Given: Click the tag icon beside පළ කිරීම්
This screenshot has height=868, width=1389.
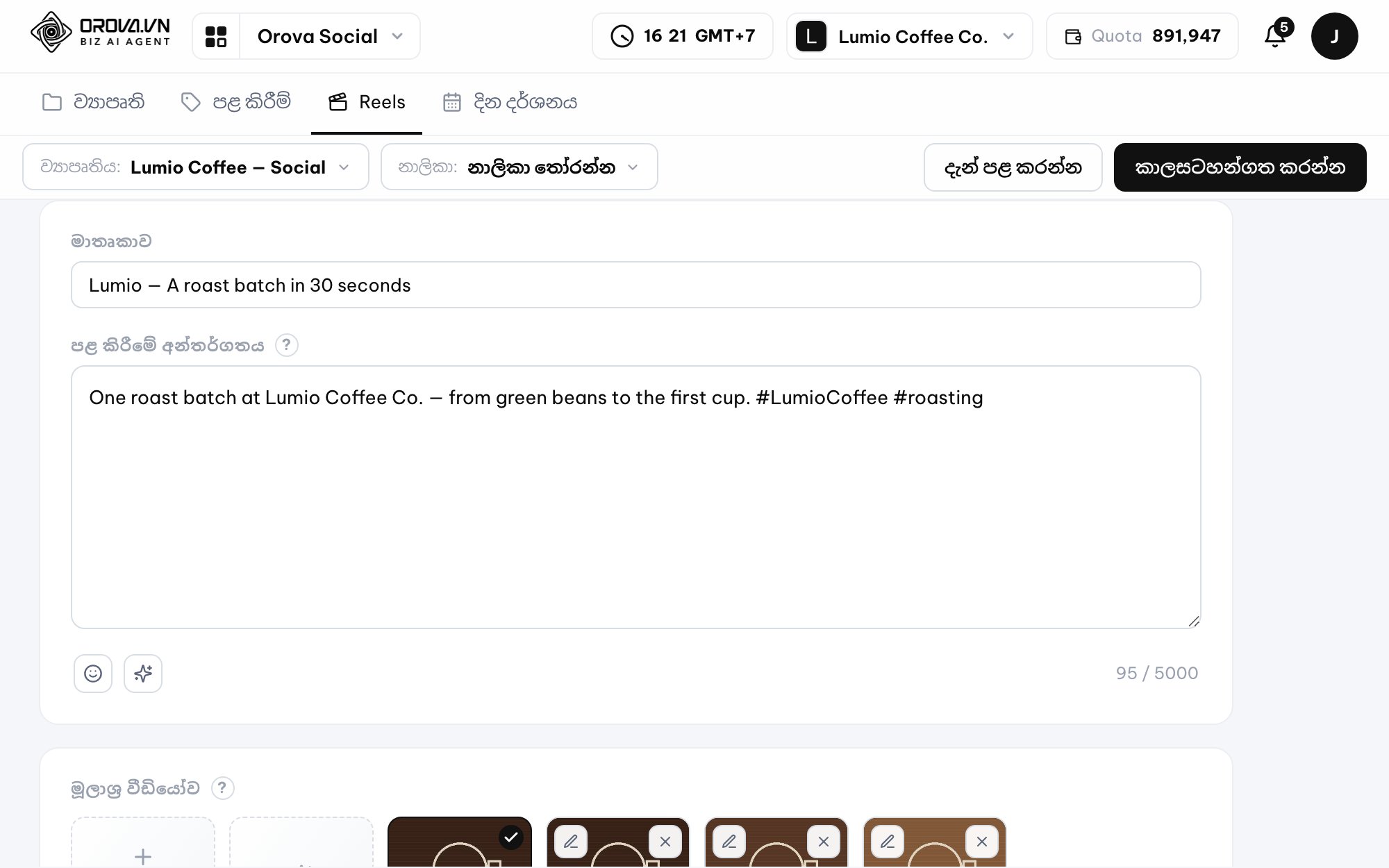Looking at the screenshot, I should [191, 102].
